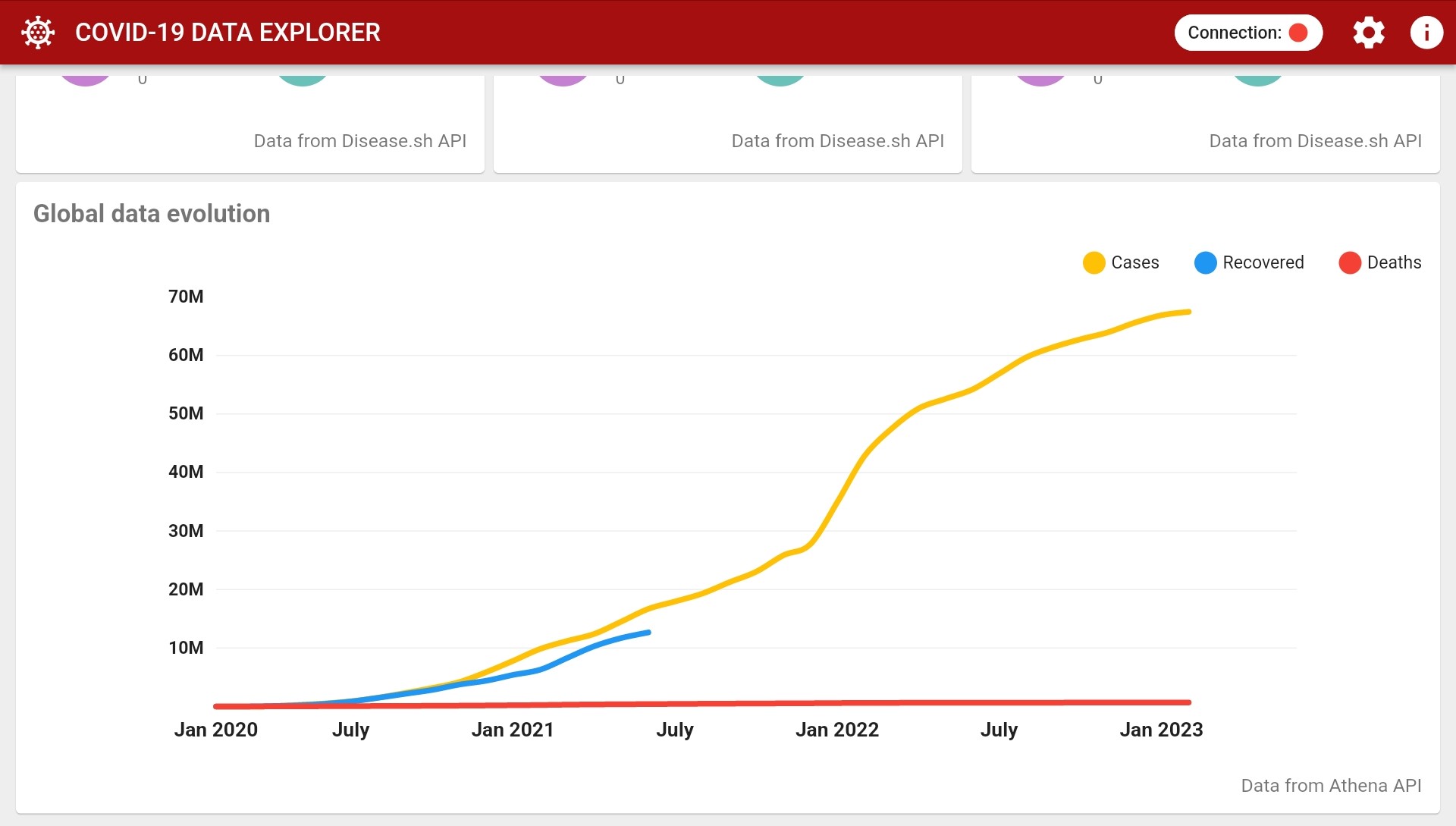This screenshot has height=826, width=1456.
Task: Click the red connection status dot
Action: [1298, 33]
